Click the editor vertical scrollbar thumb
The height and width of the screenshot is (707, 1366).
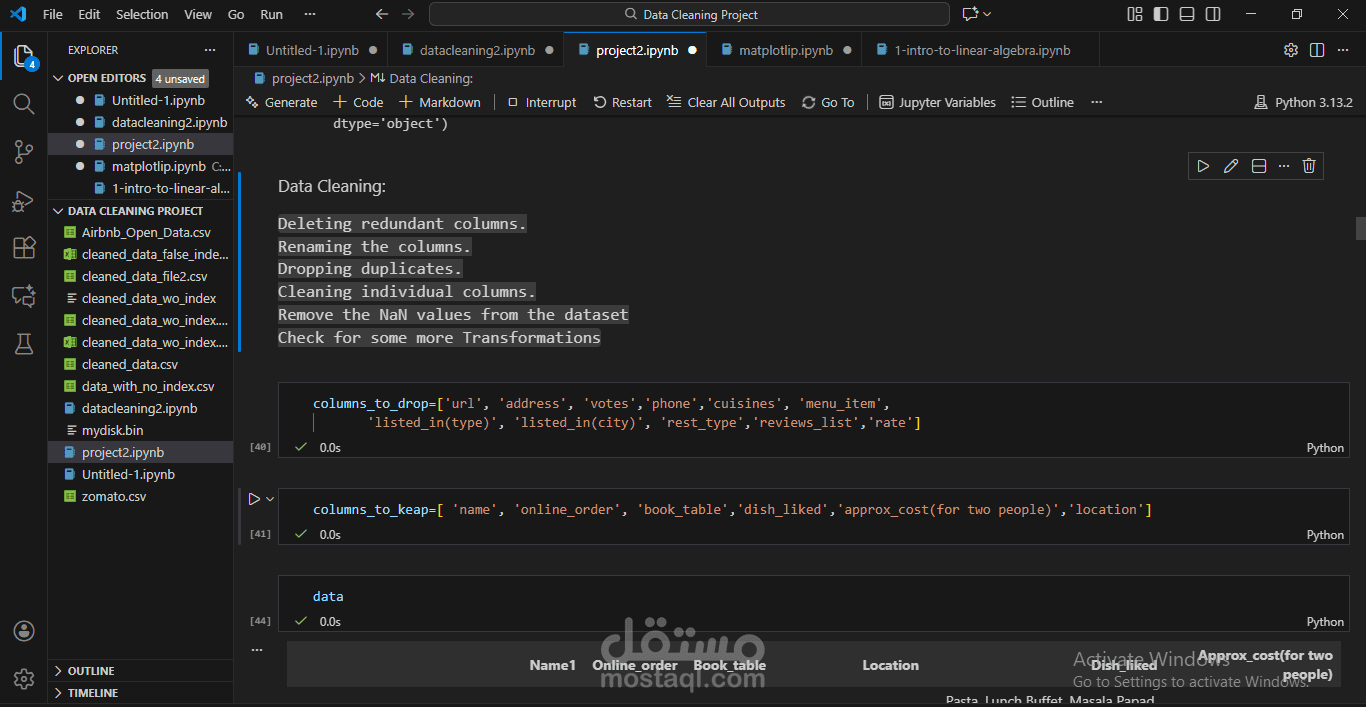point(1360,228)
